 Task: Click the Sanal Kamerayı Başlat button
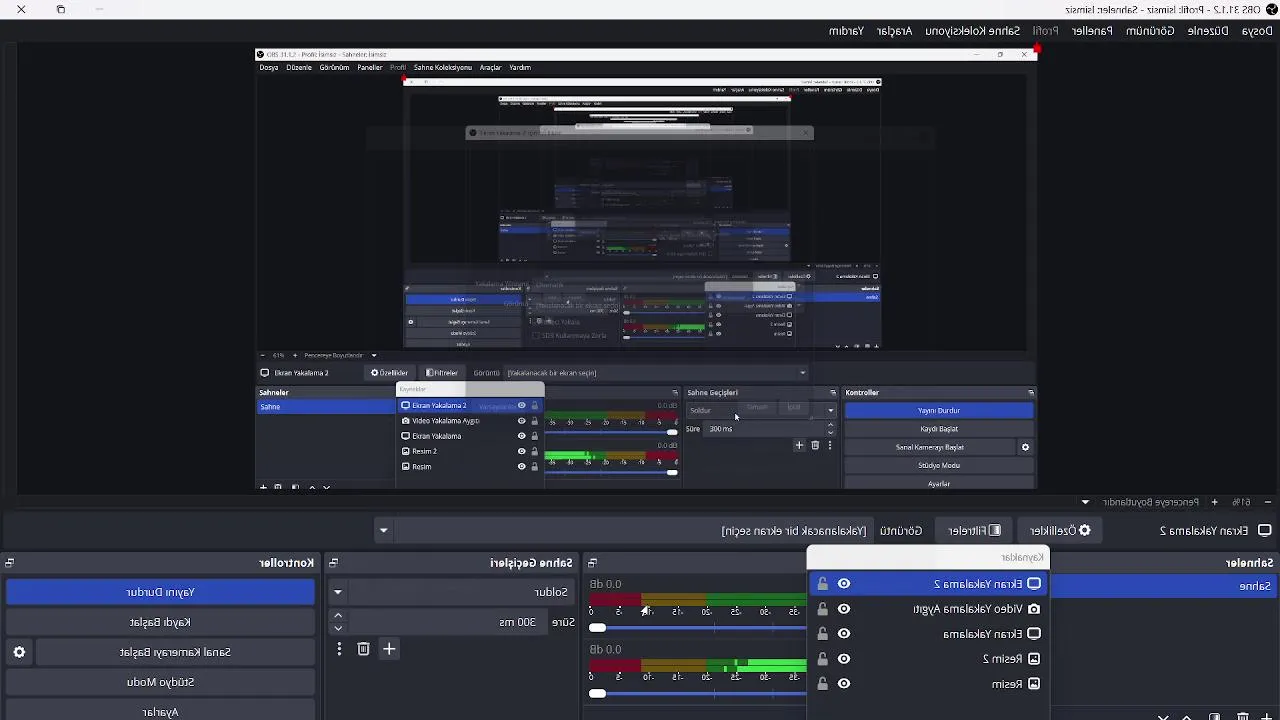pyautogui.click(x=175, y=652)
